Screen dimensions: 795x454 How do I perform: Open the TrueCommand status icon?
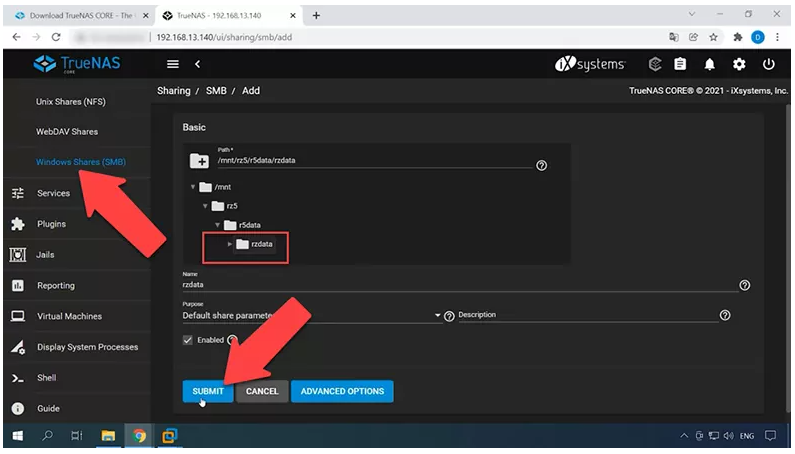tap(655, 64)
